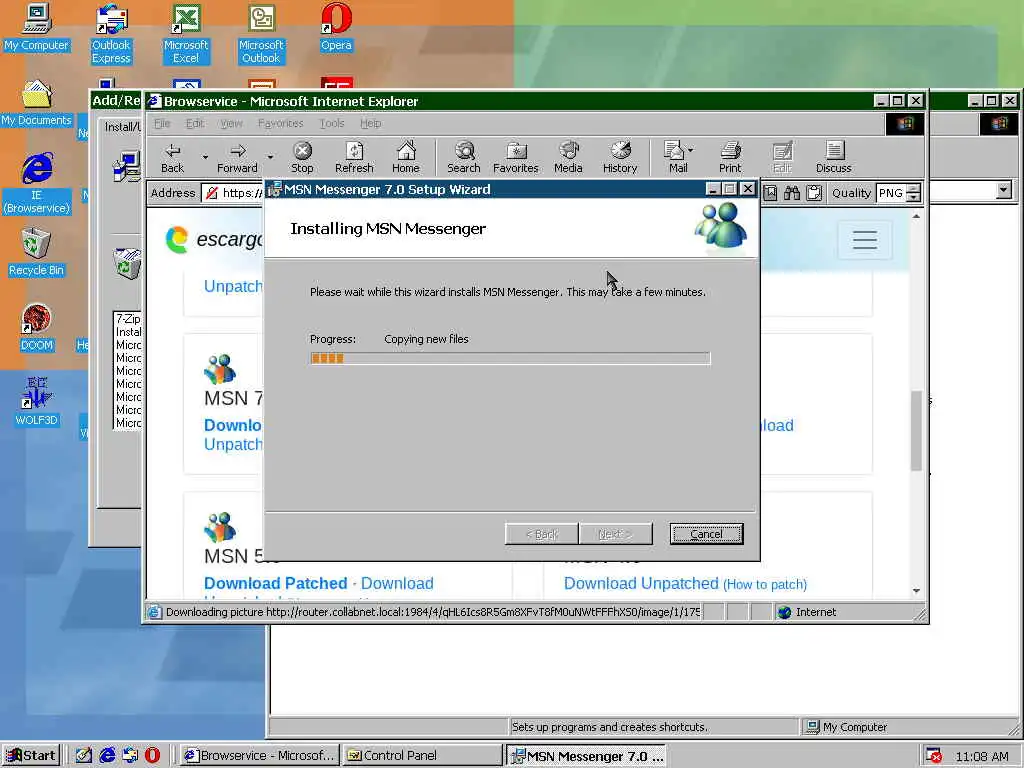
Task: Open the address dropdown in the rear window
Action: 1004,190
